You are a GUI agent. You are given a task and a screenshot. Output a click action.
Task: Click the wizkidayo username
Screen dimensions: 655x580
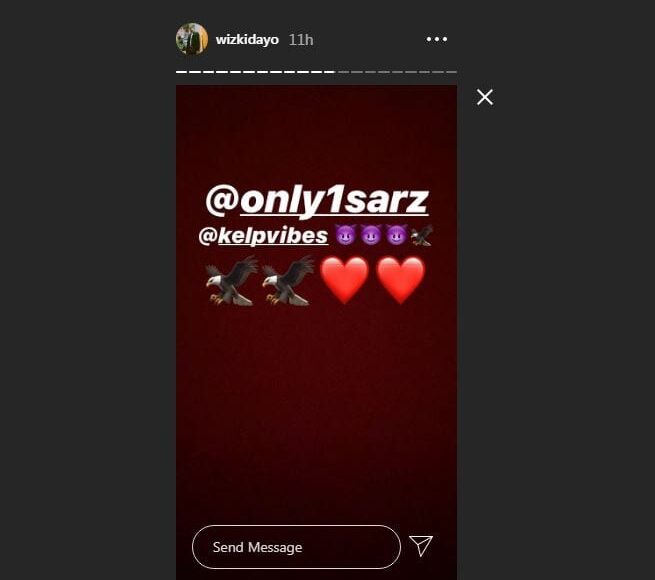coord(247,40)
